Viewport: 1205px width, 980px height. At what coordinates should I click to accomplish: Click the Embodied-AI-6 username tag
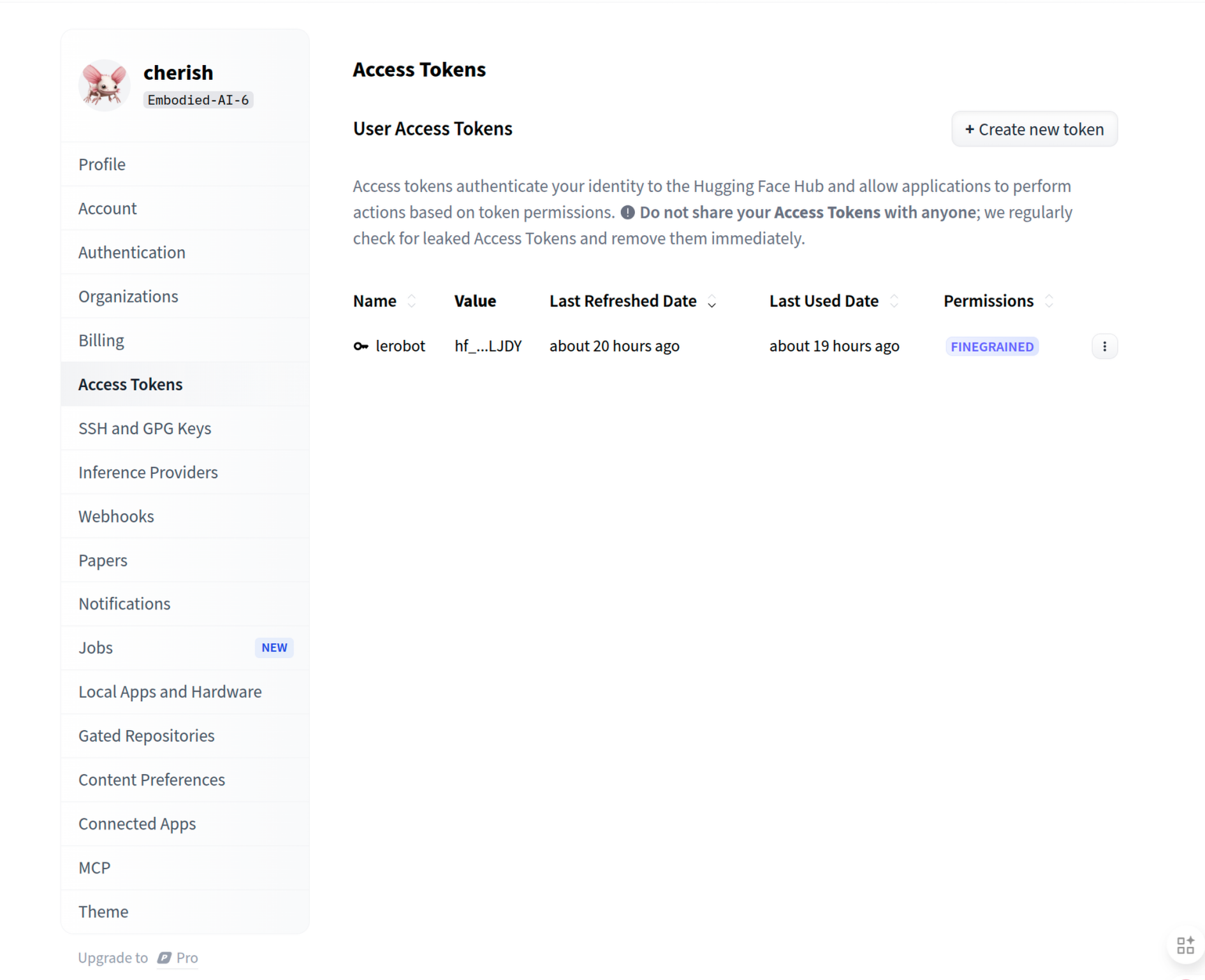pyautogui.click(x=198, y=100)
